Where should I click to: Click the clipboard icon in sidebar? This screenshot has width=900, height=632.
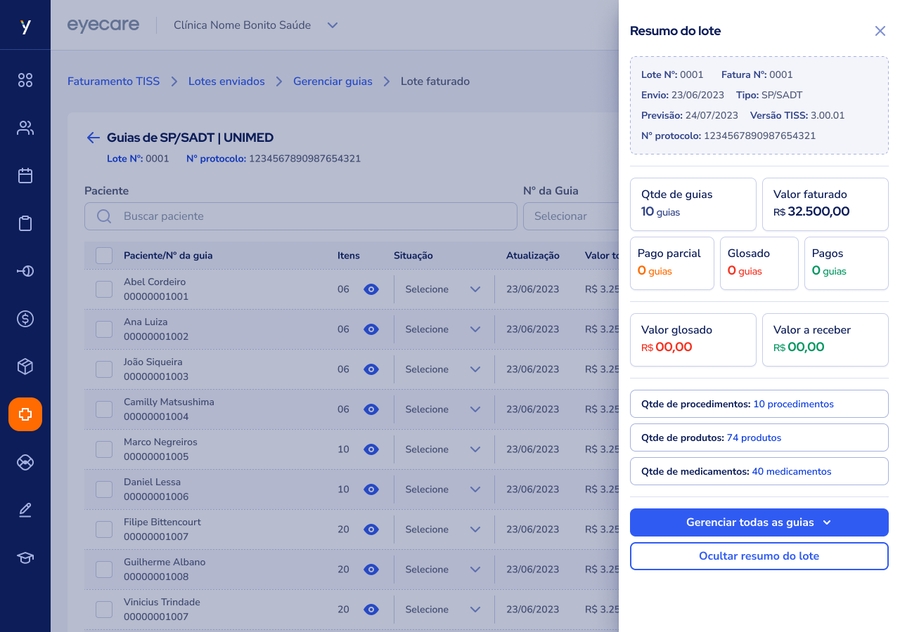(x=25, y=224)
